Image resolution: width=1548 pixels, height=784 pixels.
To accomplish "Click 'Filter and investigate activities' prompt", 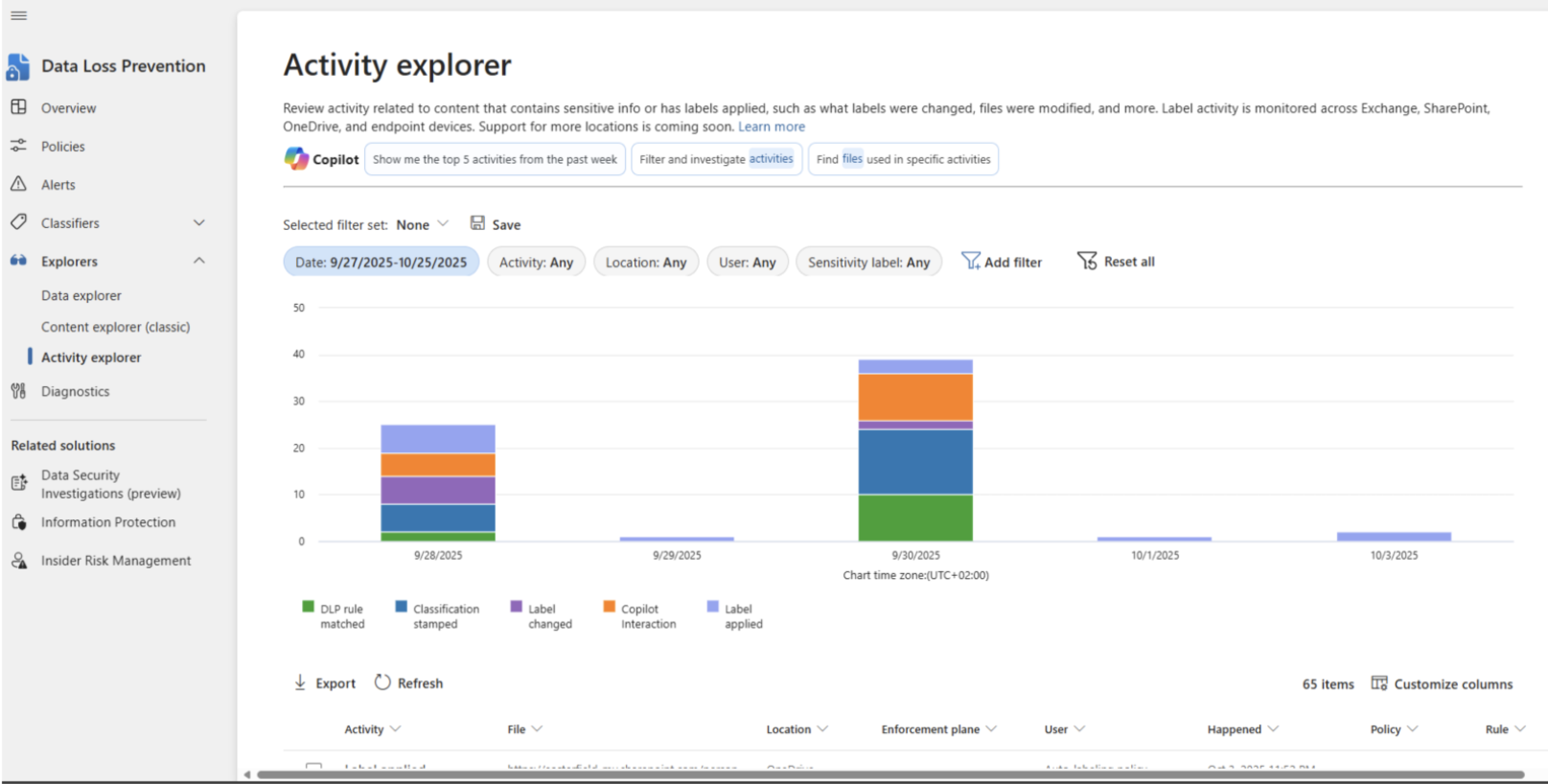I will click(x=716, y=159).
